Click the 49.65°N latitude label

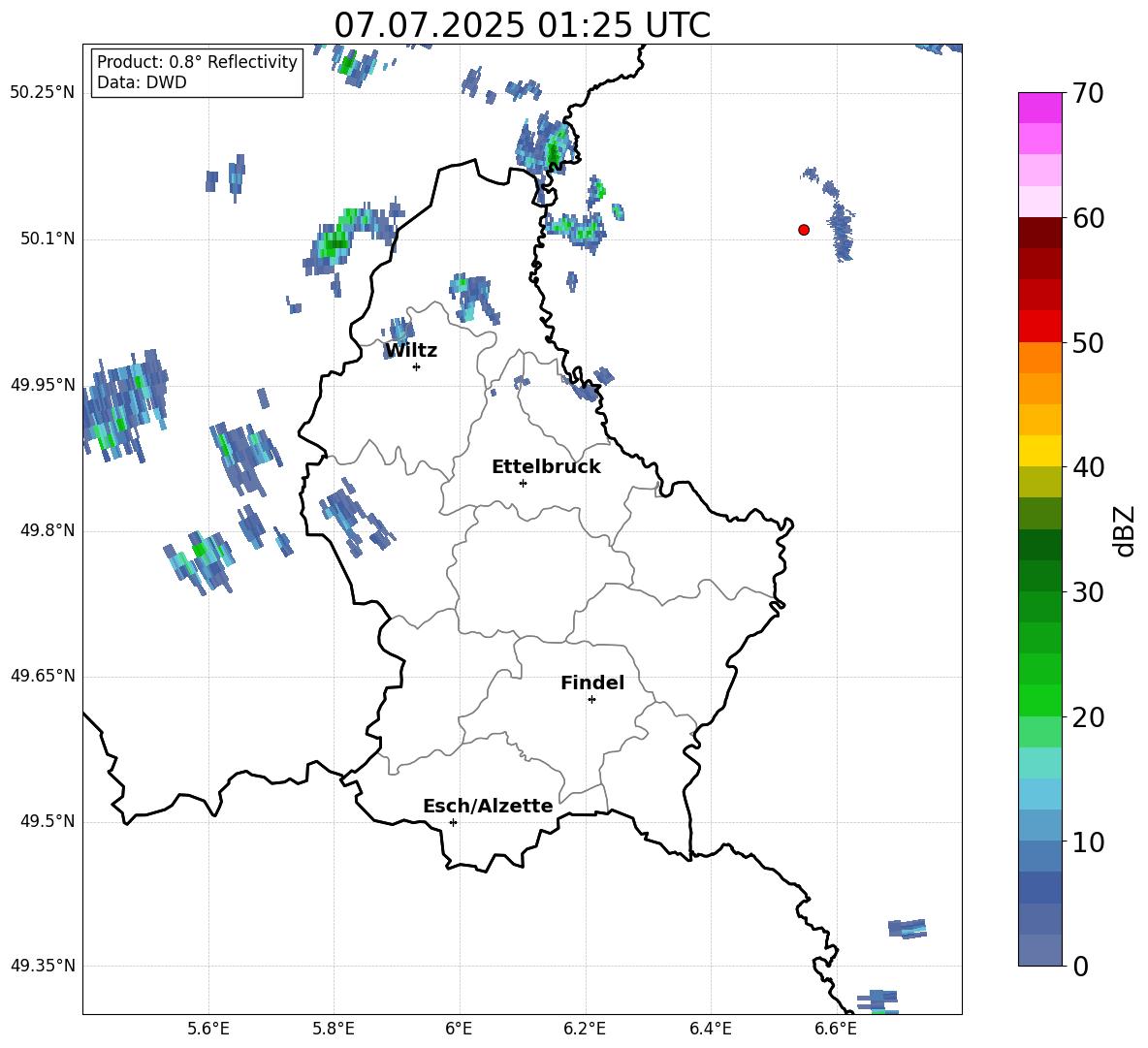pyautogui.click(x=43, y=676)
